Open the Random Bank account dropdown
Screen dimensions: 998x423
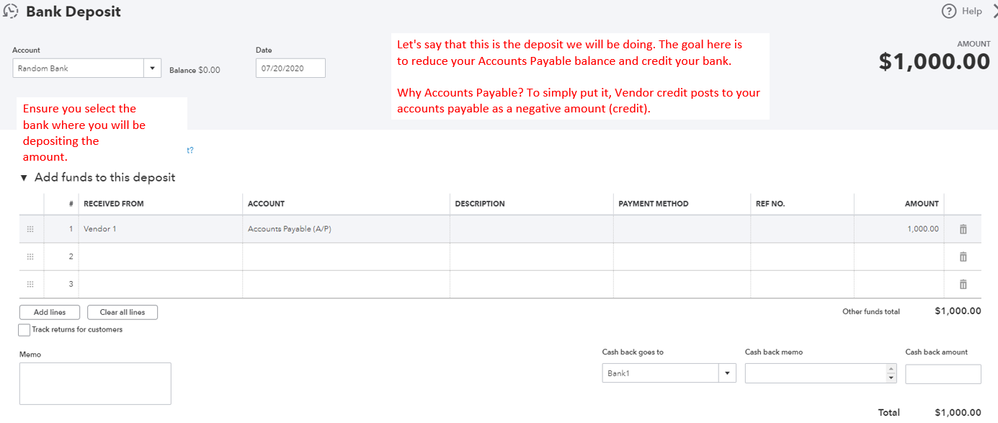click(x=153, y=69)
